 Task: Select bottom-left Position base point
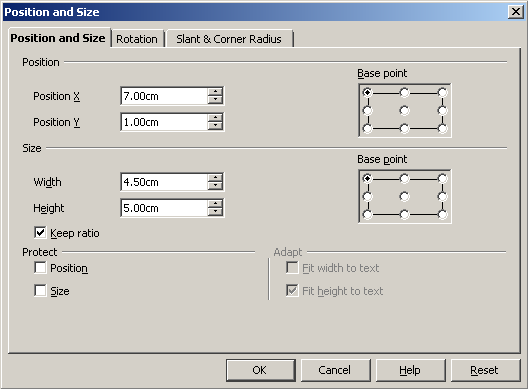point(367,128)
